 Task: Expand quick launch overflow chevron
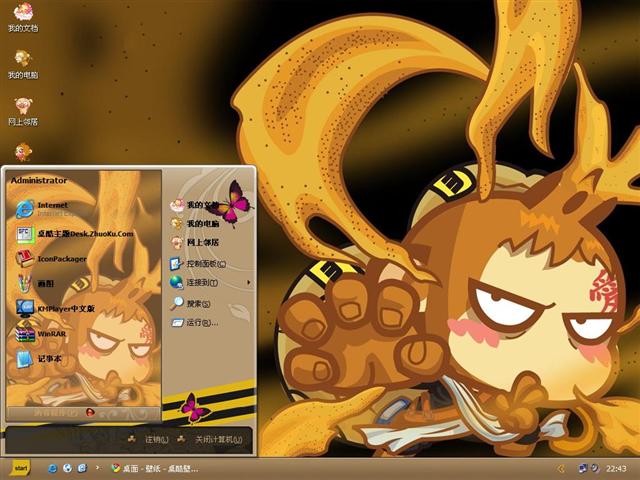pyautogui.click(x=97, y=467)
